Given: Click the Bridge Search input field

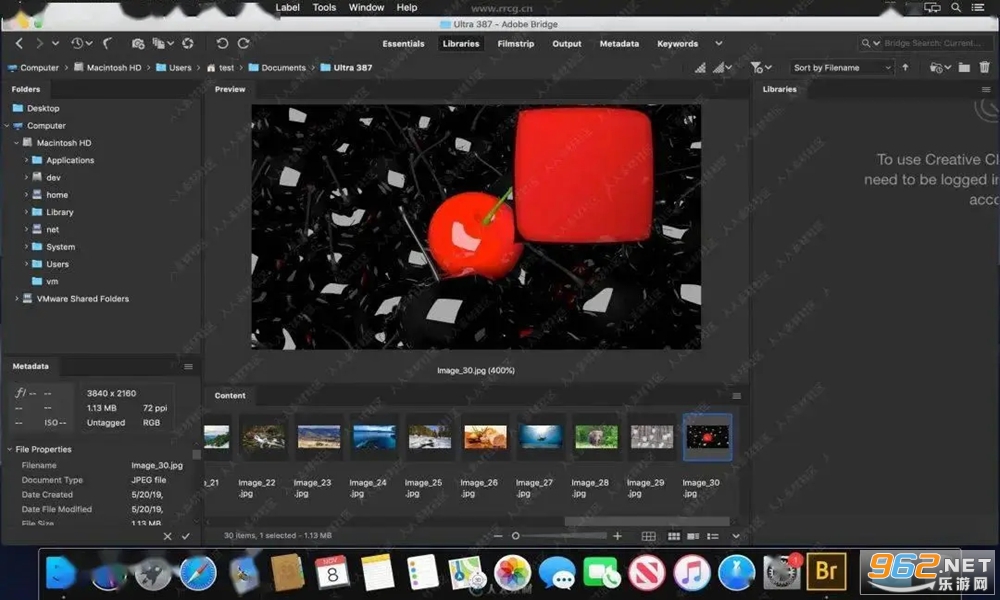Looking at the screenshot, I should coord(936,43).
